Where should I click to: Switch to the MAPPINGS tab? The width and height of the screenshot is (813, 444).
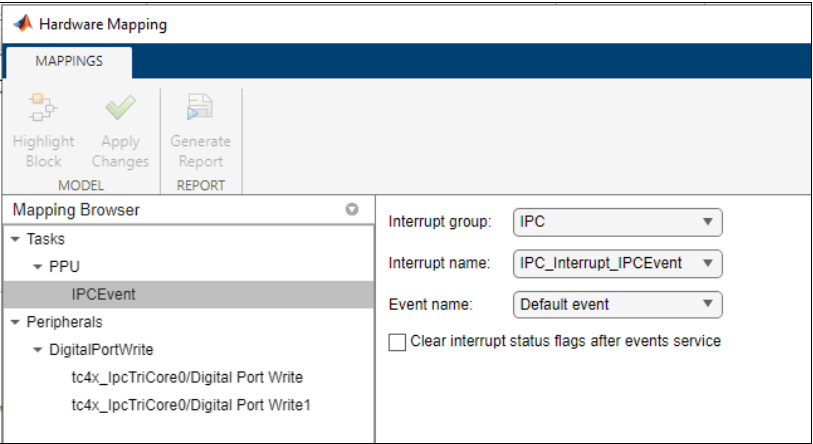coord(69,61)
